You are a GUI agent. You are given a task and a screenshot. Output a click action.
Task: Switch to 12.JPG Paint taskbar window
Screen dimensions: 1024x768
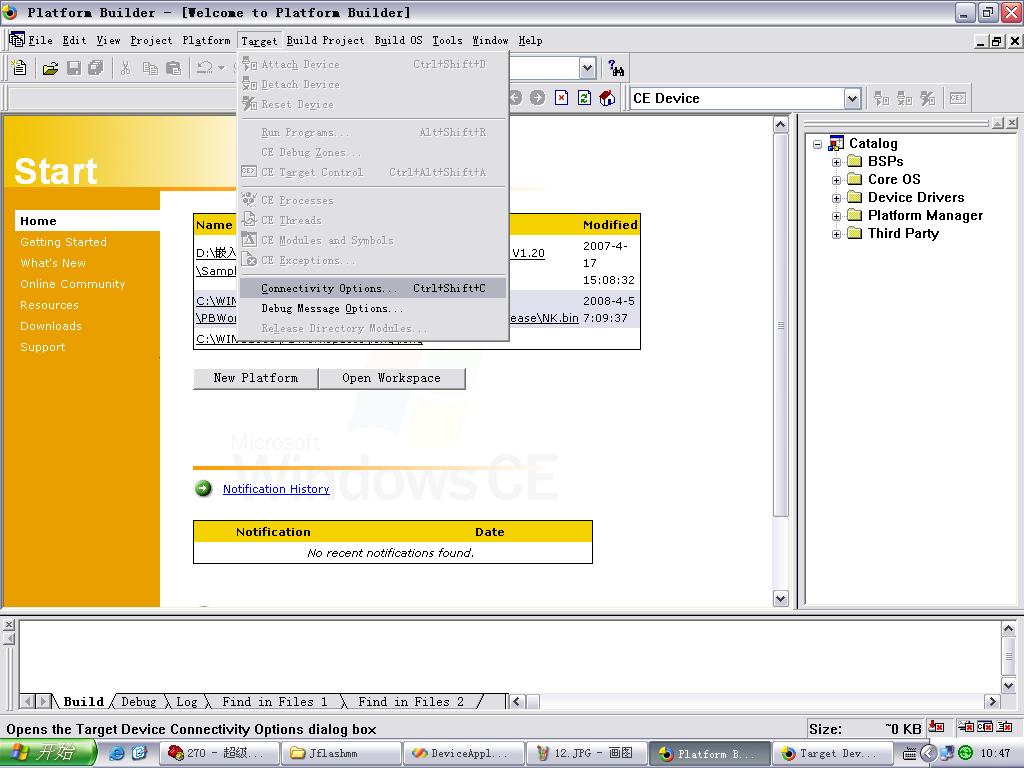[x=586, y=754]
